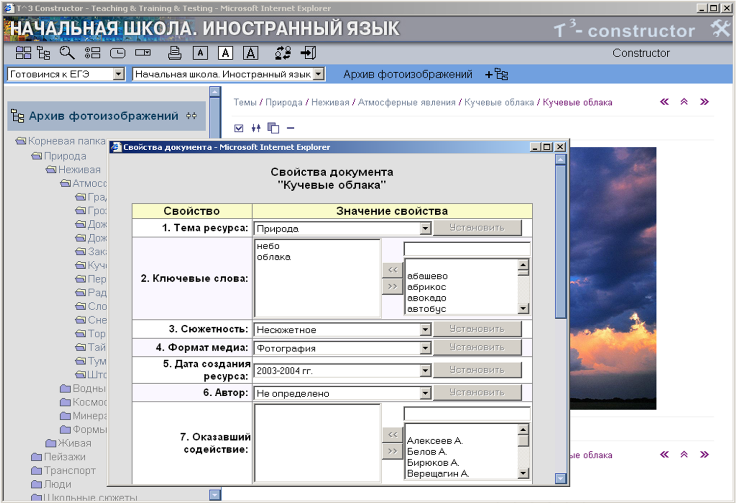This screenshot has width=736, height=503.
Task: Open the tree structure view icon
Action: pos(43,53)
